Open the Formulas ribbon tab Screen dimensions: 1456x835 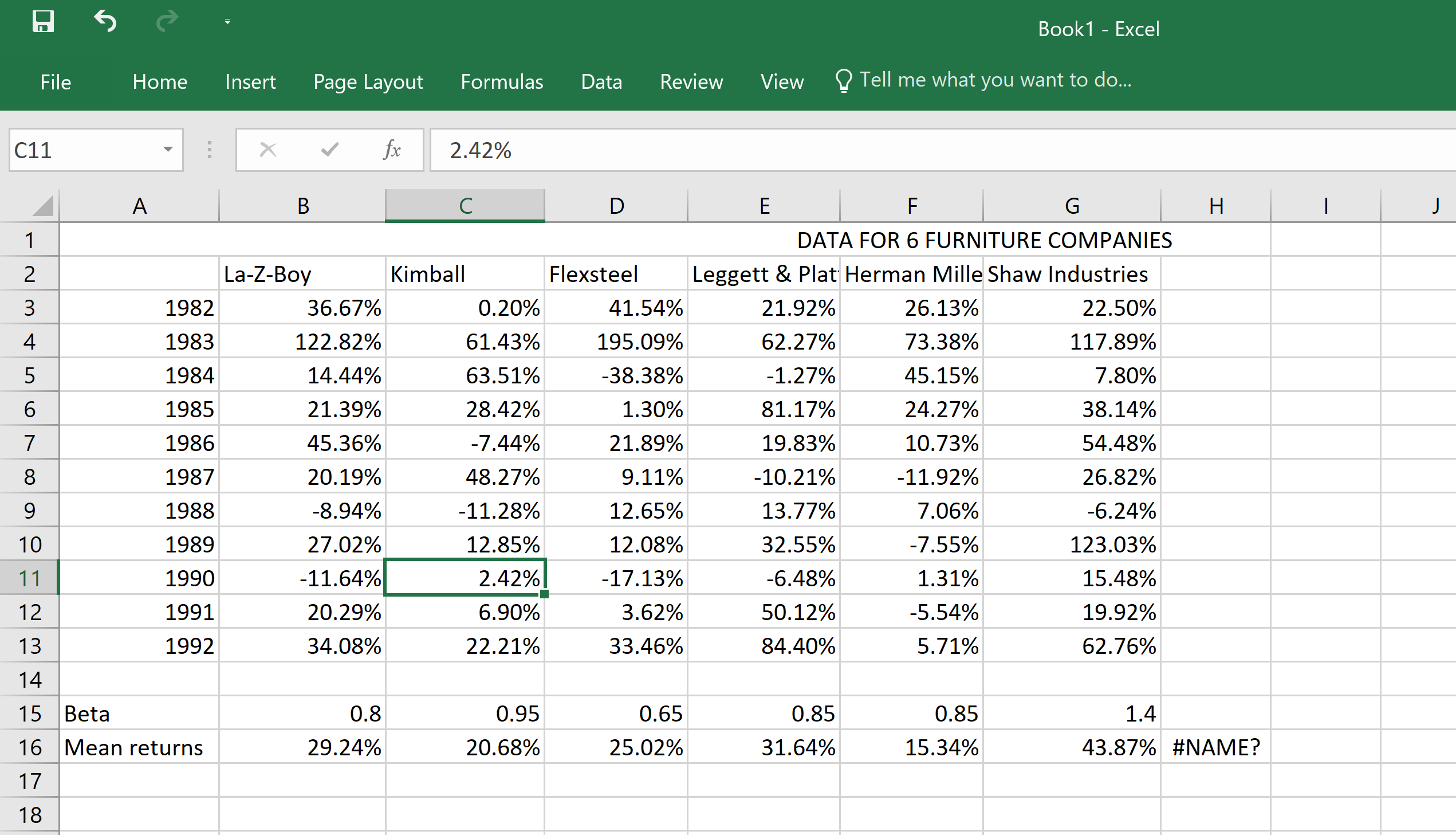[502, 82]
